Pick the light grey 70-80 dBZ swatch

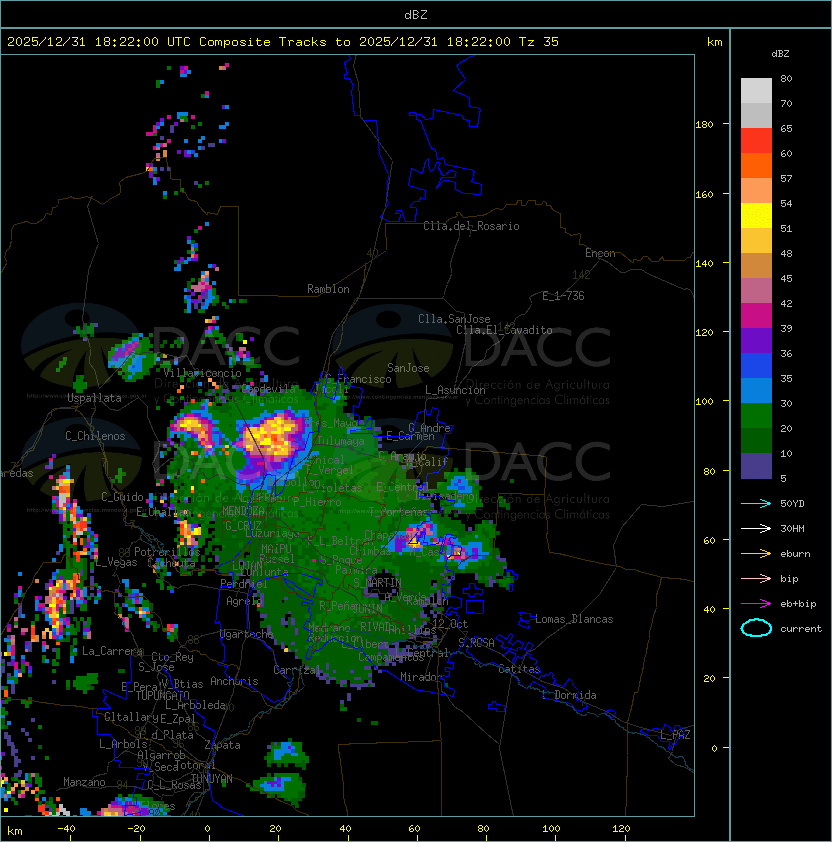756,90
